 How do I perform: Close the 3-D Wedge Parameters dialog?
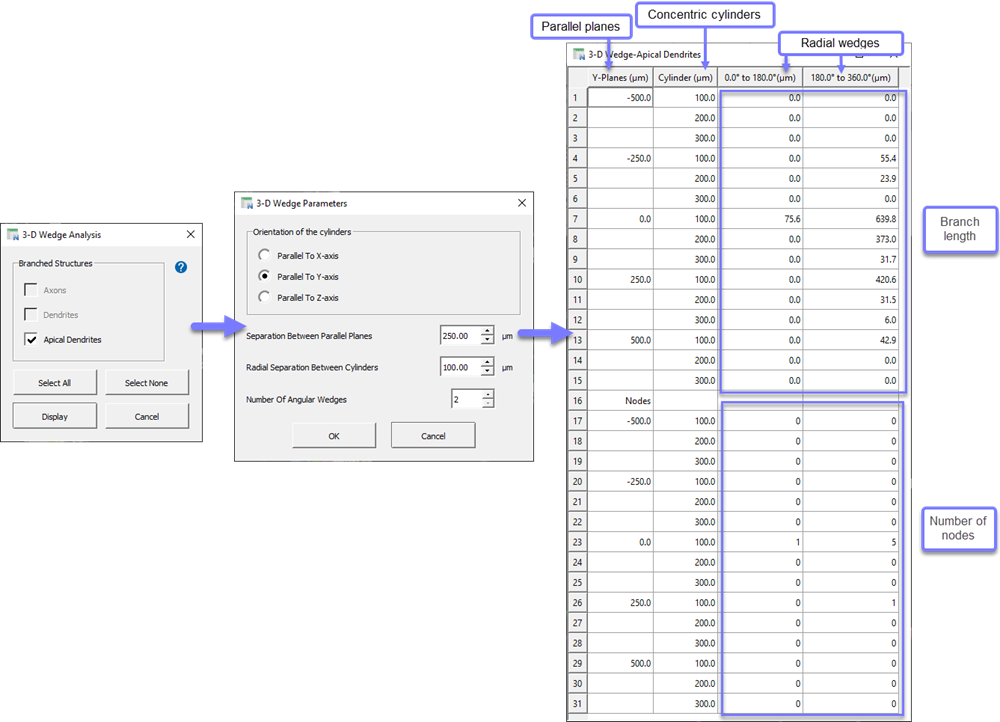[x=520, y=203]
